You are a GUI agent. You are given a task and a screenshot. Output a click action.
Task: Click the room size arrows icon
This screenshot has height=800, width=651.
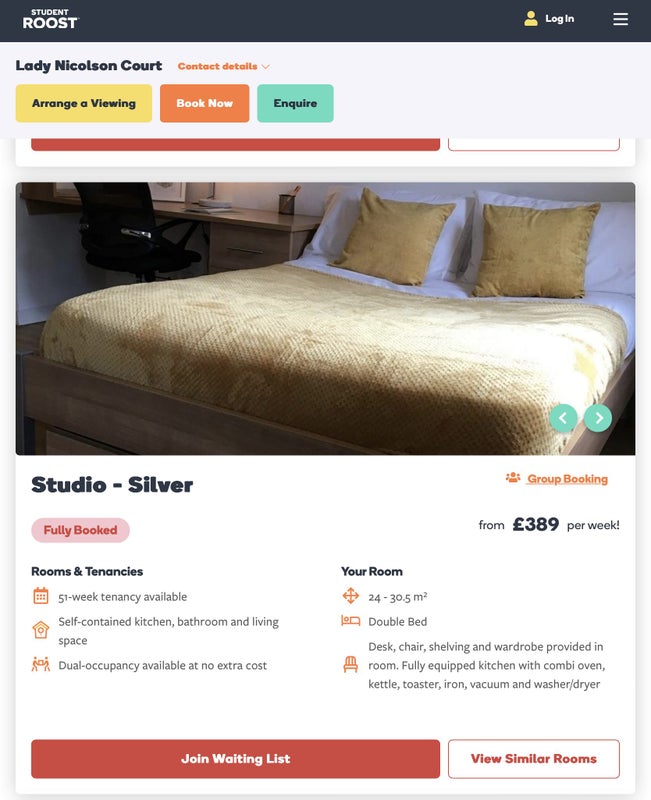pyautogui.click(x=350, y=596)
